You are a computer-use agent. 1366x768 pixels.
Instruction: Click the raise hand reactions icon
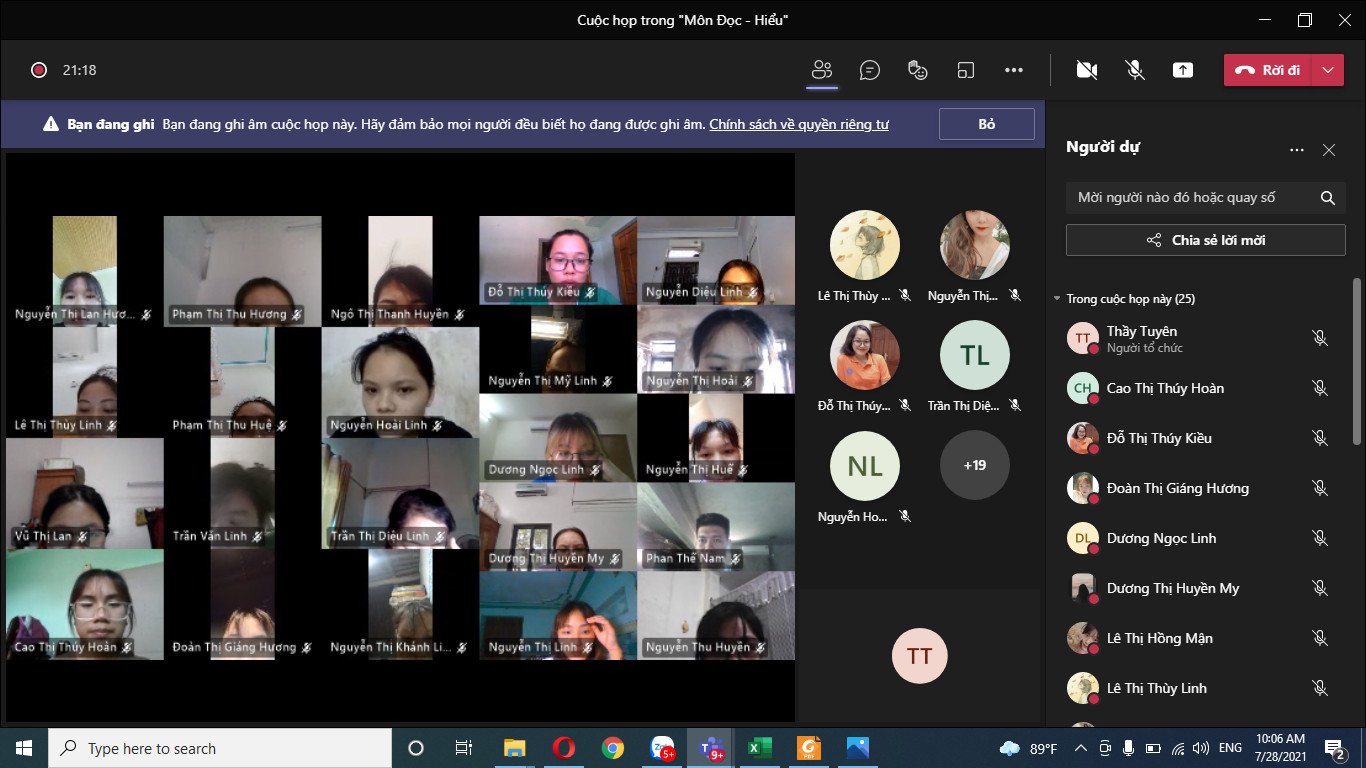[x=917, y=70]
